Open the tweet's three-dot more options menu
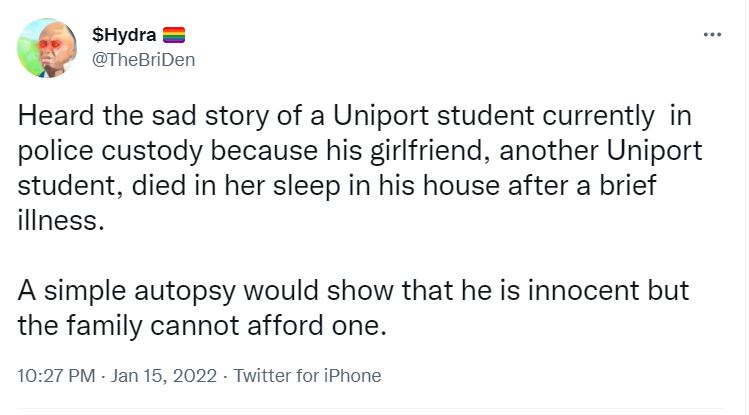Screen dimensions: 749x415 (x=712, y=35)
